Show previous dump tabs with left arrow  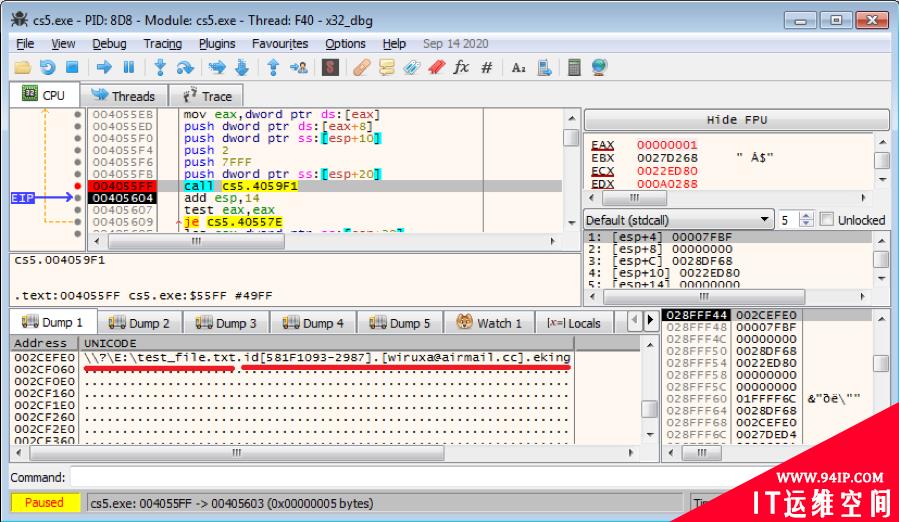635,321
